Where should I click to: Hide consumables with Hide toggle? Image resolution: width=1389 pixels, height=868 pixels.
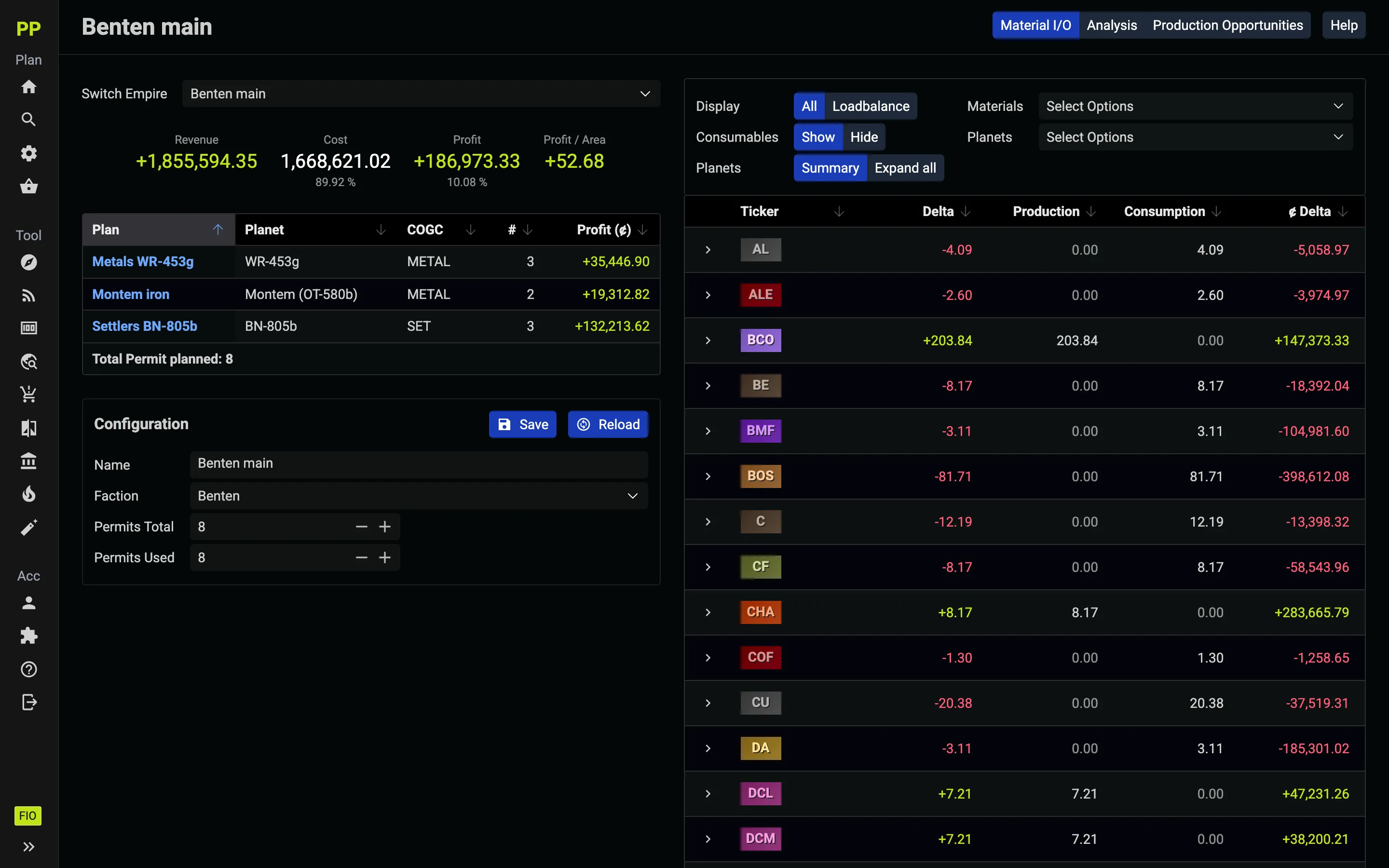[864, 137]
